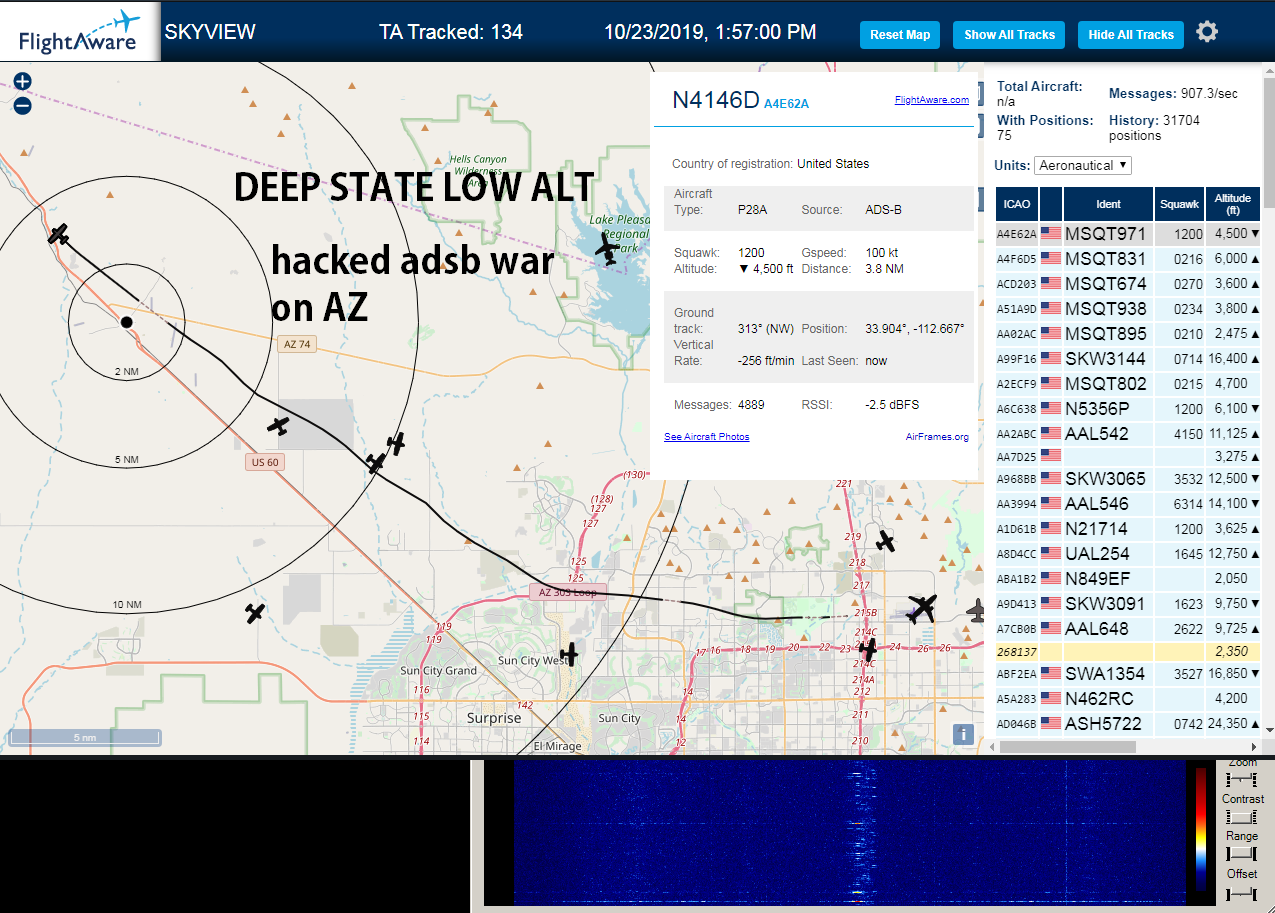Sort table by Altitude (ft) header
The height and width of the screenshot is (913, 1275).
1233,204
